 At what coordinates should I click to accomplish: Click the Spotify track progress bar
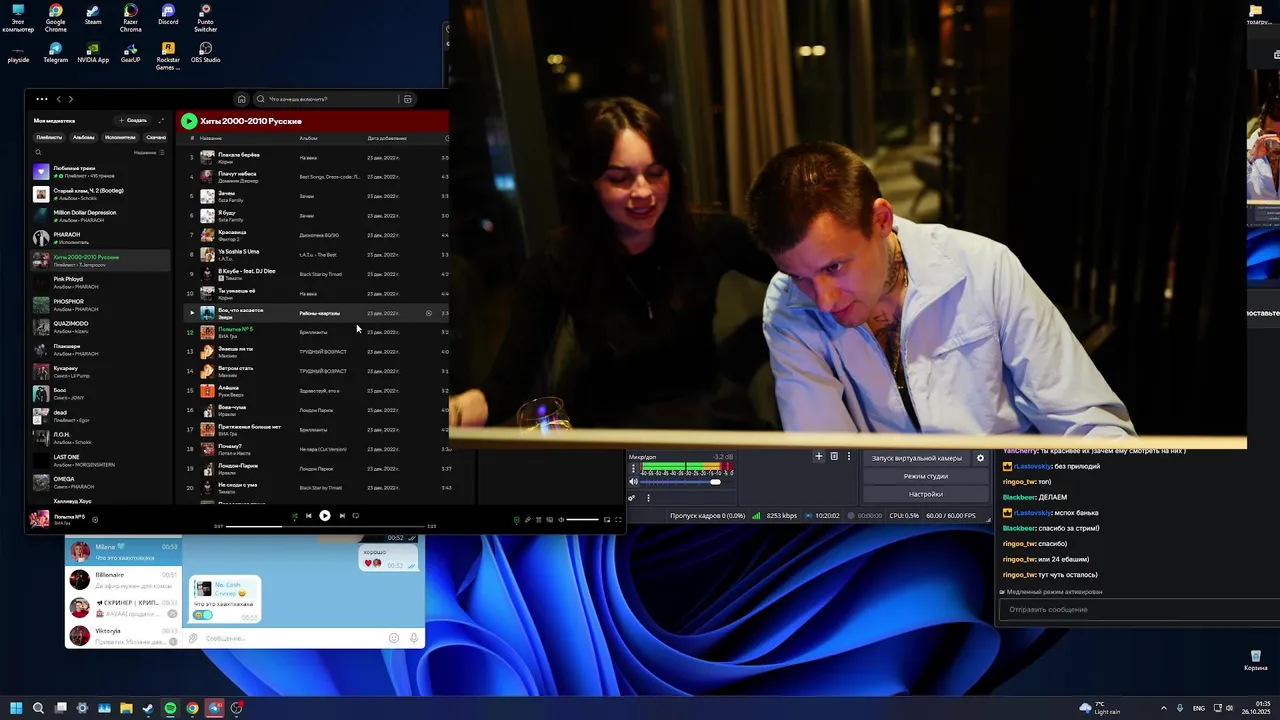click(325, 526)
